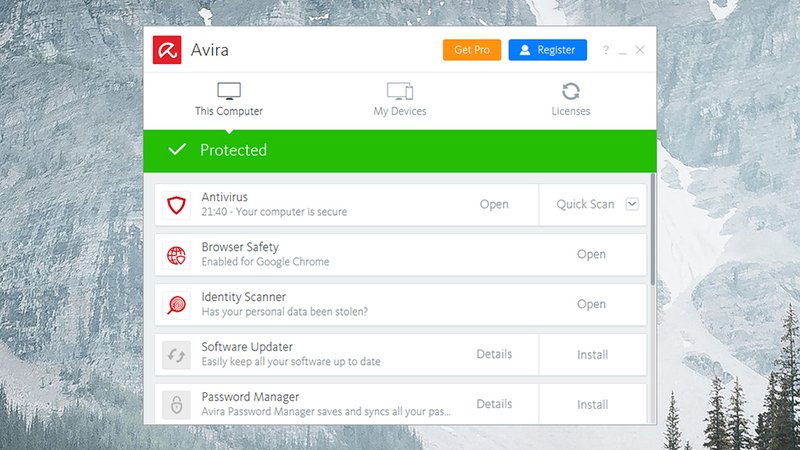Expand the Quick Scan dropdown arrow
This screenshot has height=450, width=800.
pyautogui.click(x=632, y=204)
